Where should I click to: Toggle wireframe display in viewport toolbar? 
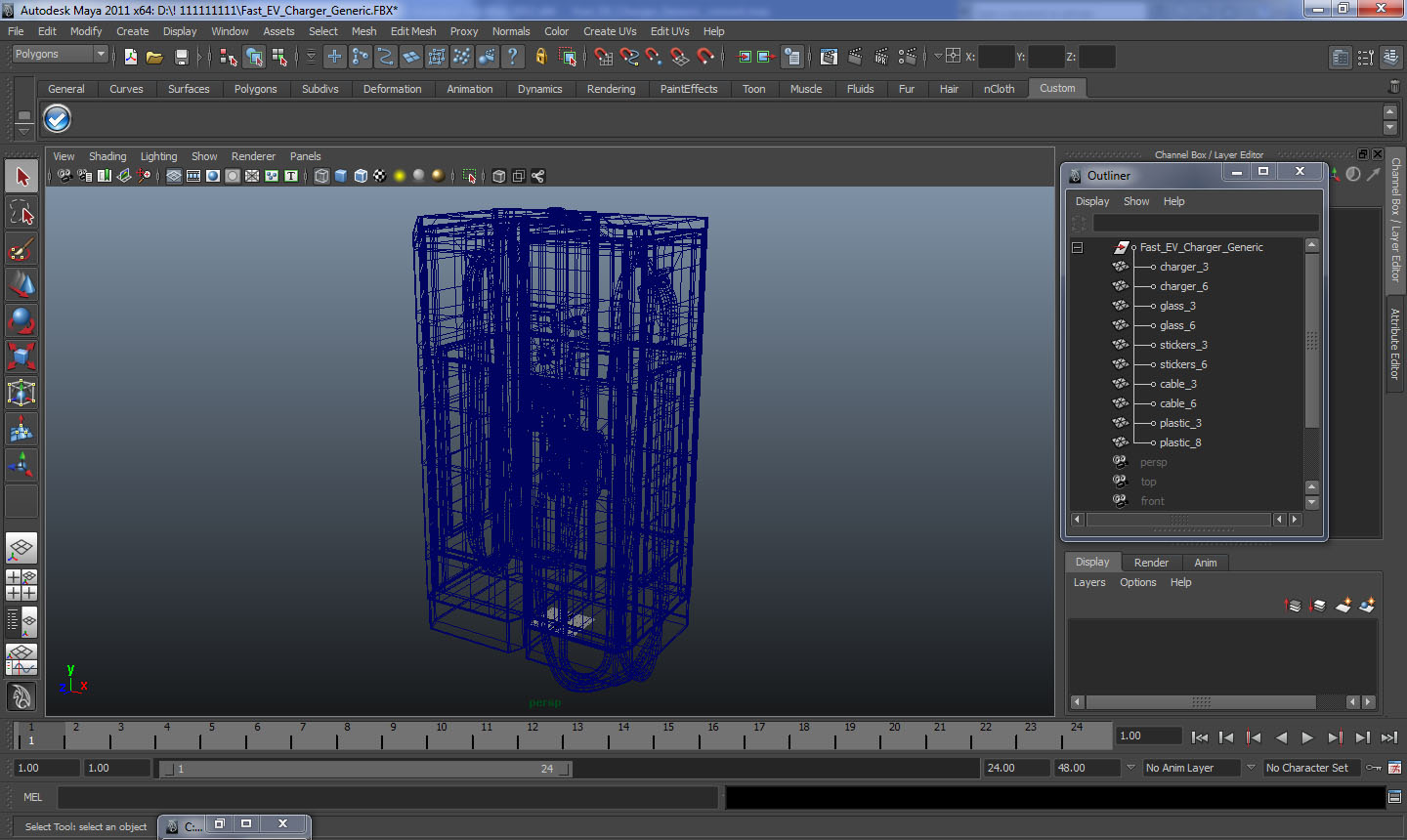(x=321, y=176)
